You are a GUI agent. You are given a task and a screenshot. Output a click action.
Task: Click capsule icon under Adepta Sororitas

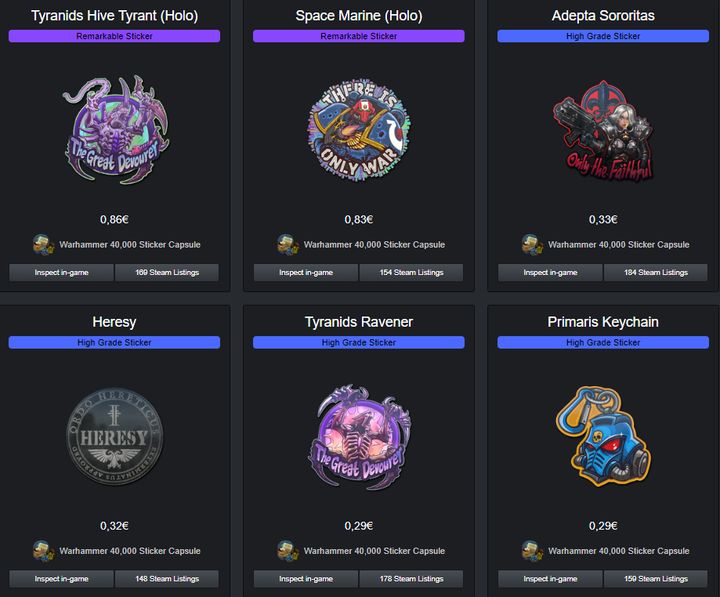531,245
